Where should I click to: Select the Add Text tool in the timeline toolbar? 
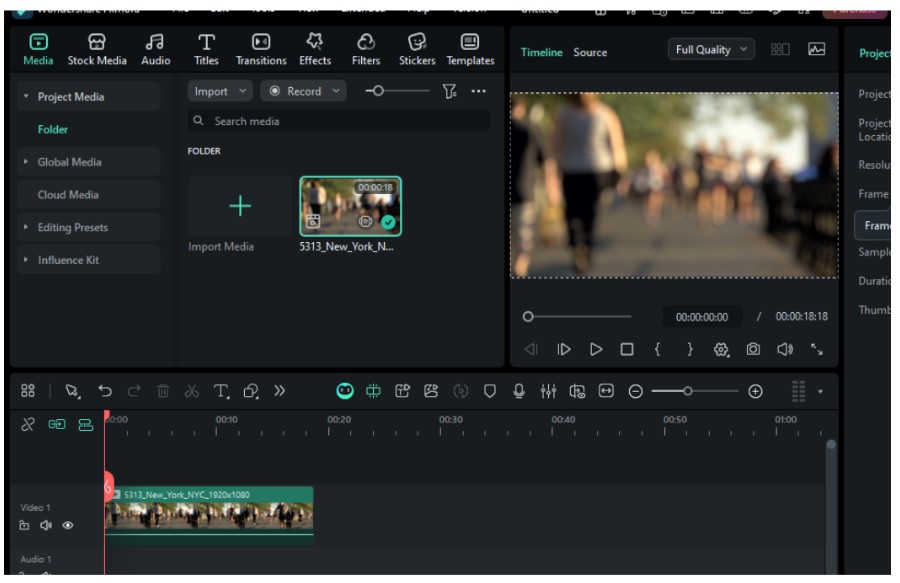tap(220, 391)
